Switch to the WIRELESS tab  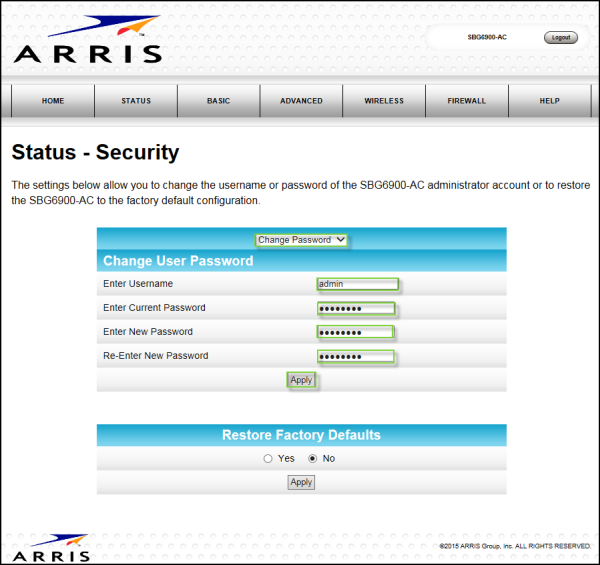pos(384,101)
